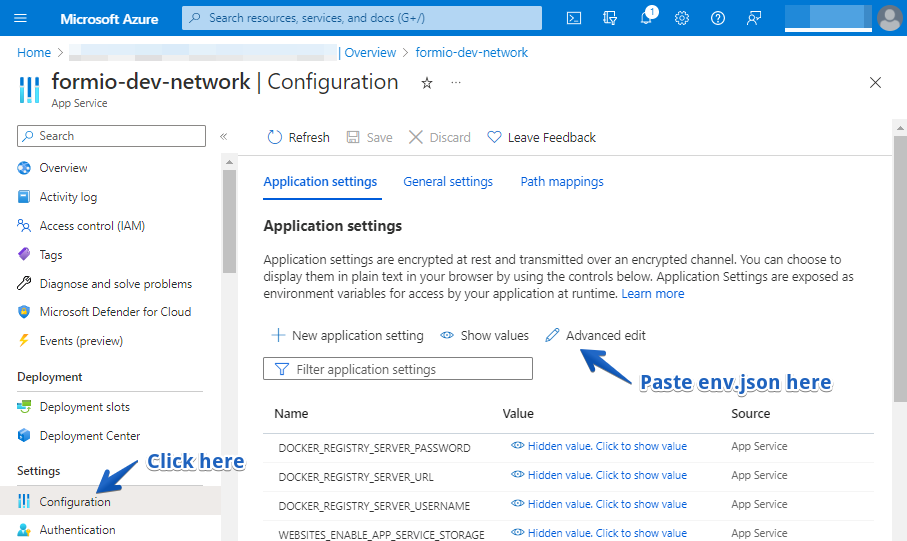Click the left menu scrollbar thumb
The width and height of the screenshot is (907, 541).
tap(229, 221)
